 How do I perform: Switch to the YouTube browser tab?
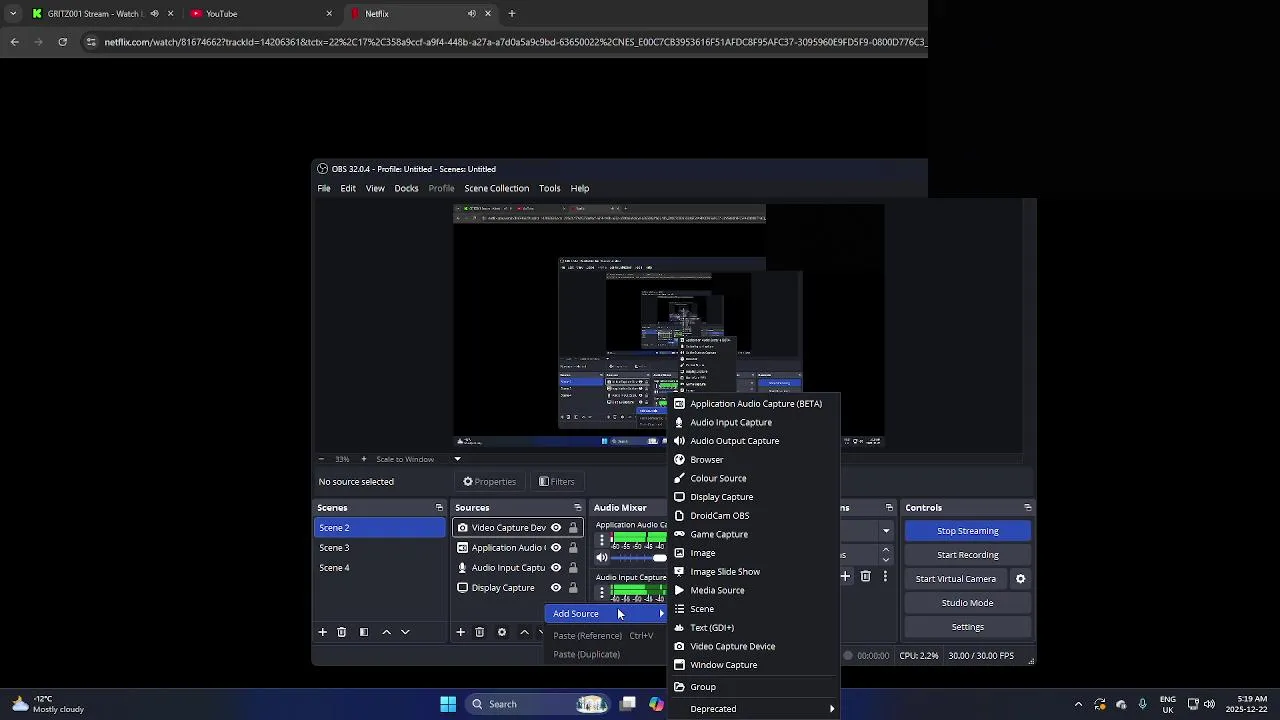tap(260, 14)
